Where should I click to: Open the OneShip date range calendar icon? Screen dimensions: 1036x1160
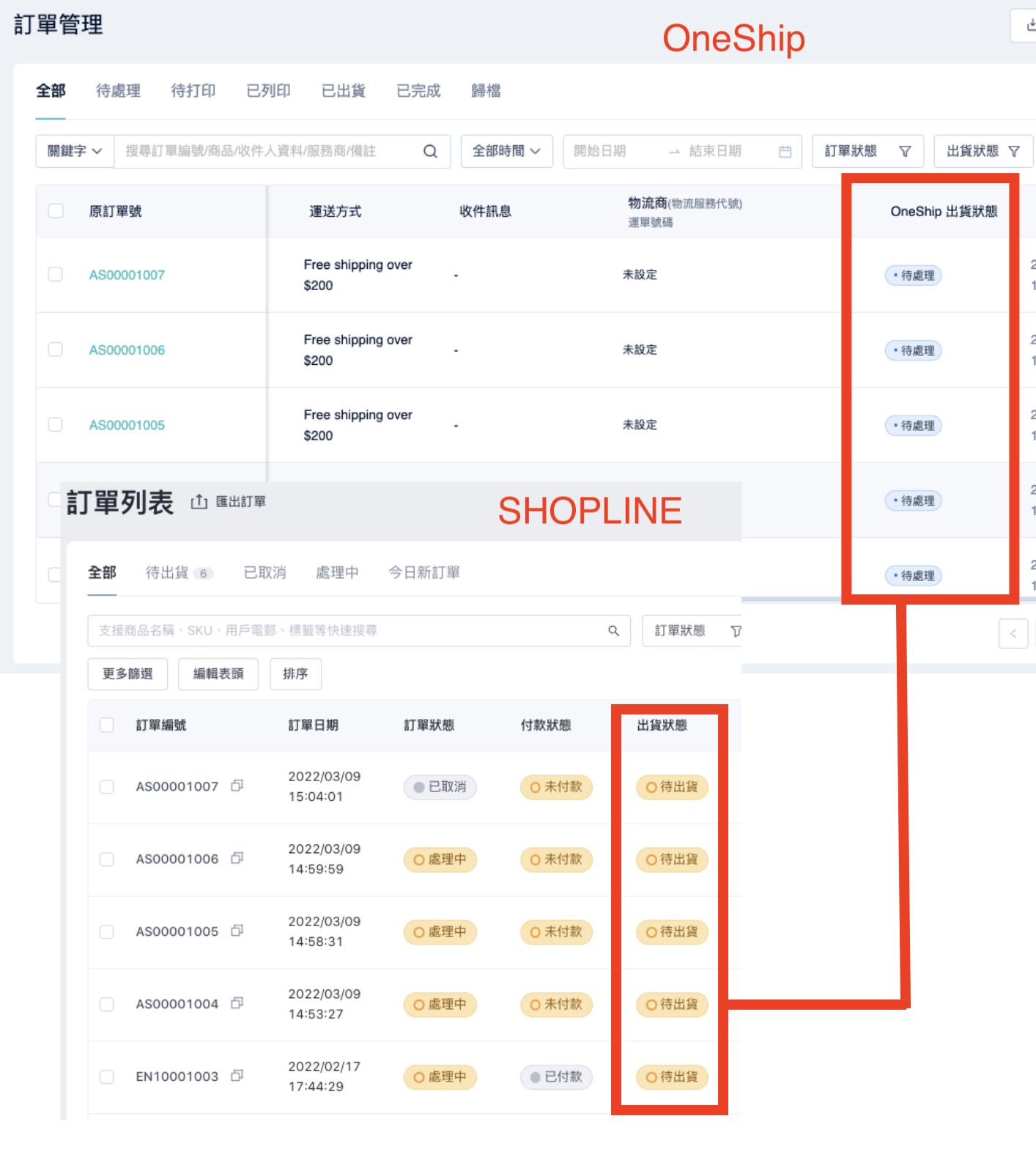pyautogui.click(x=785, y=151)
